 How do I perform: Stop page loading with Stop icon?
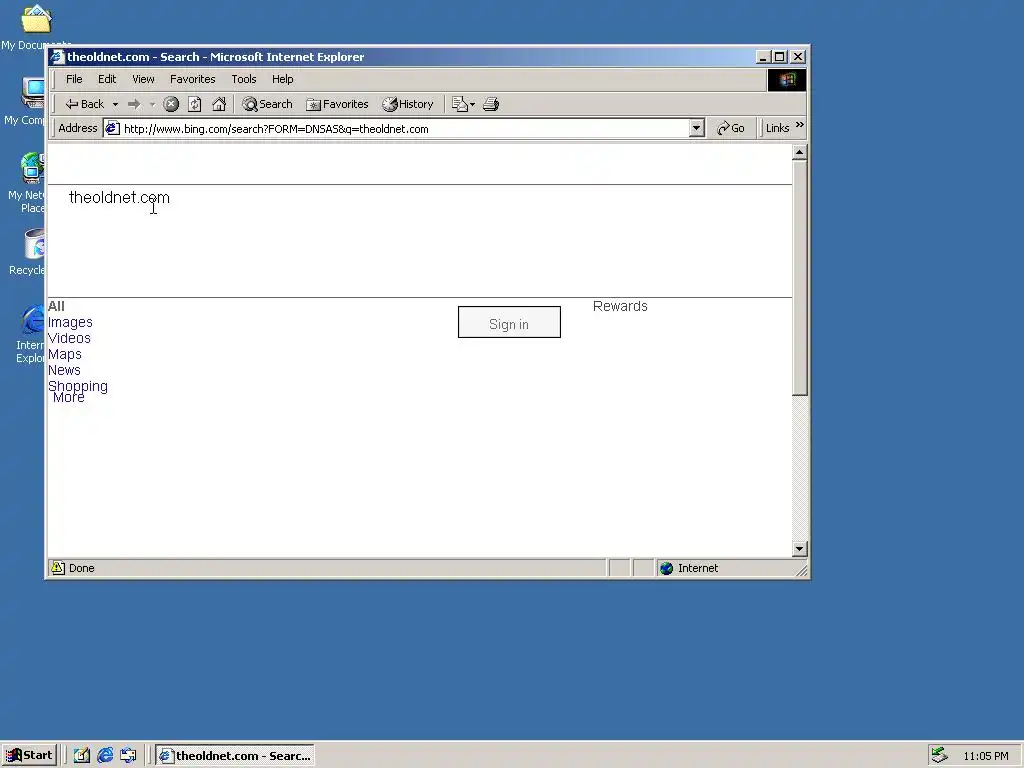click(171, 104)
